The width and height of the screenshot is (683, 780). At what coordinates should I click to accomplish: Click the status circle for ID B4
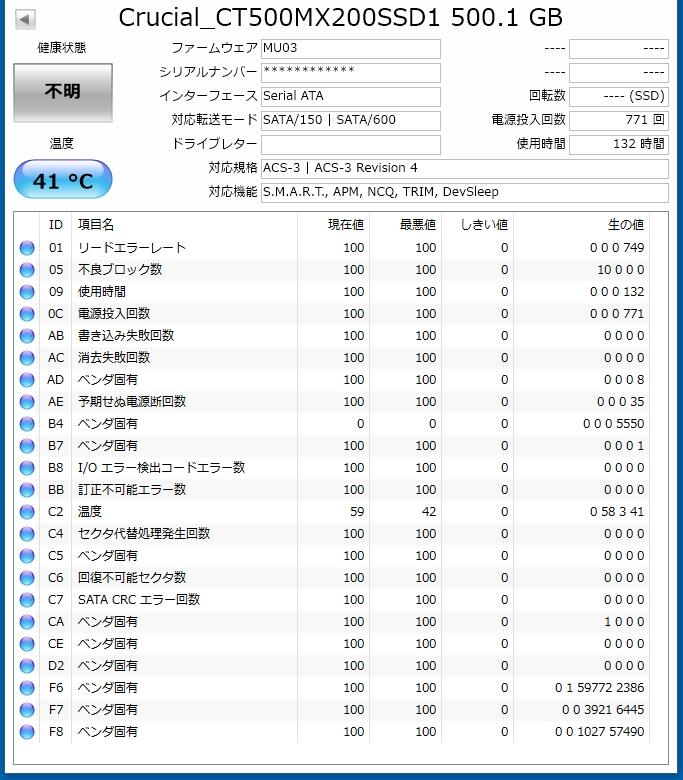pos(27,424)
